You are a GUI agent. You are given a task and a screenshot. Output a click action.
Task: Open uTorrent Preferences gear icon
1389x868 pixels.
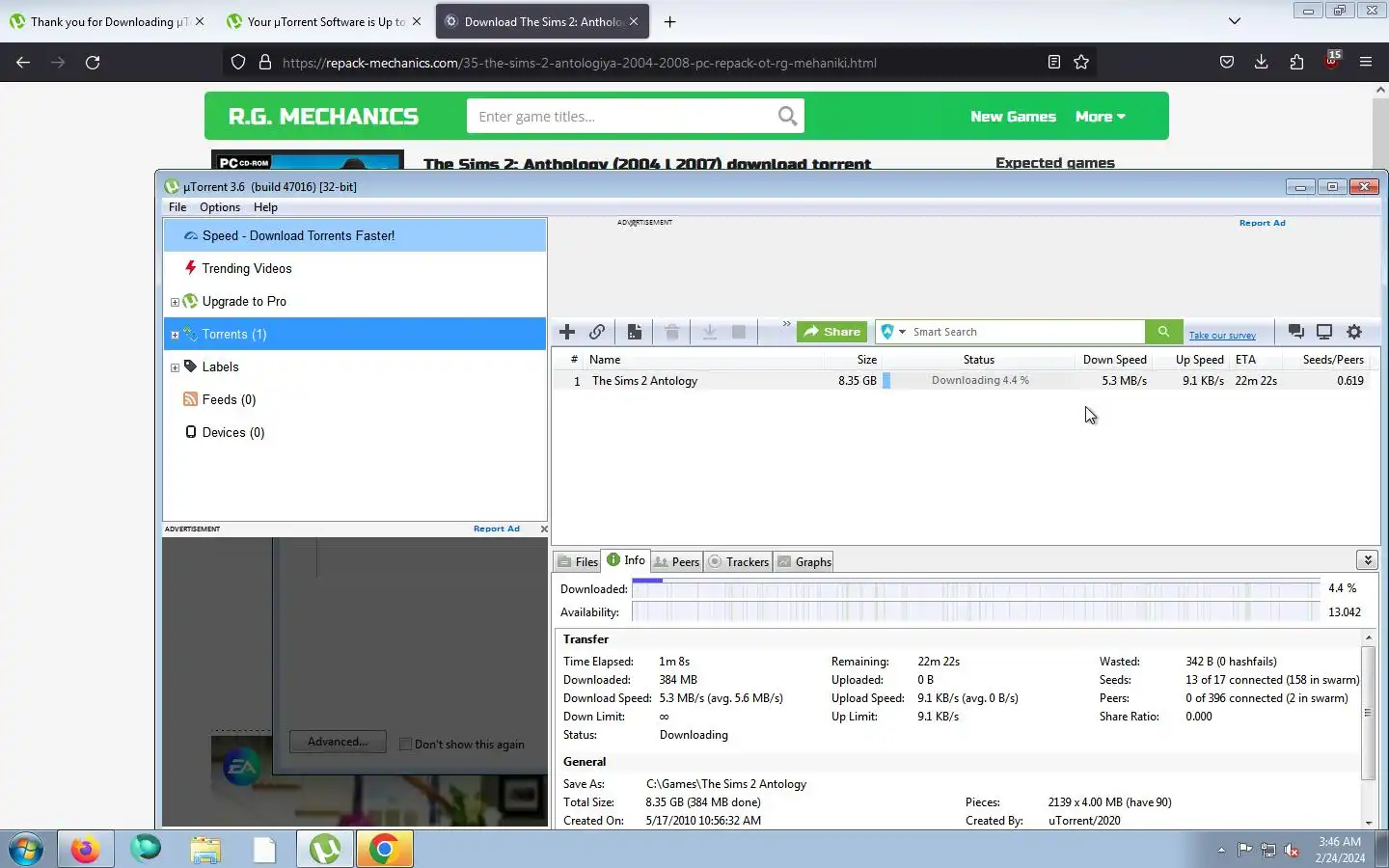tap(1354, 332)
